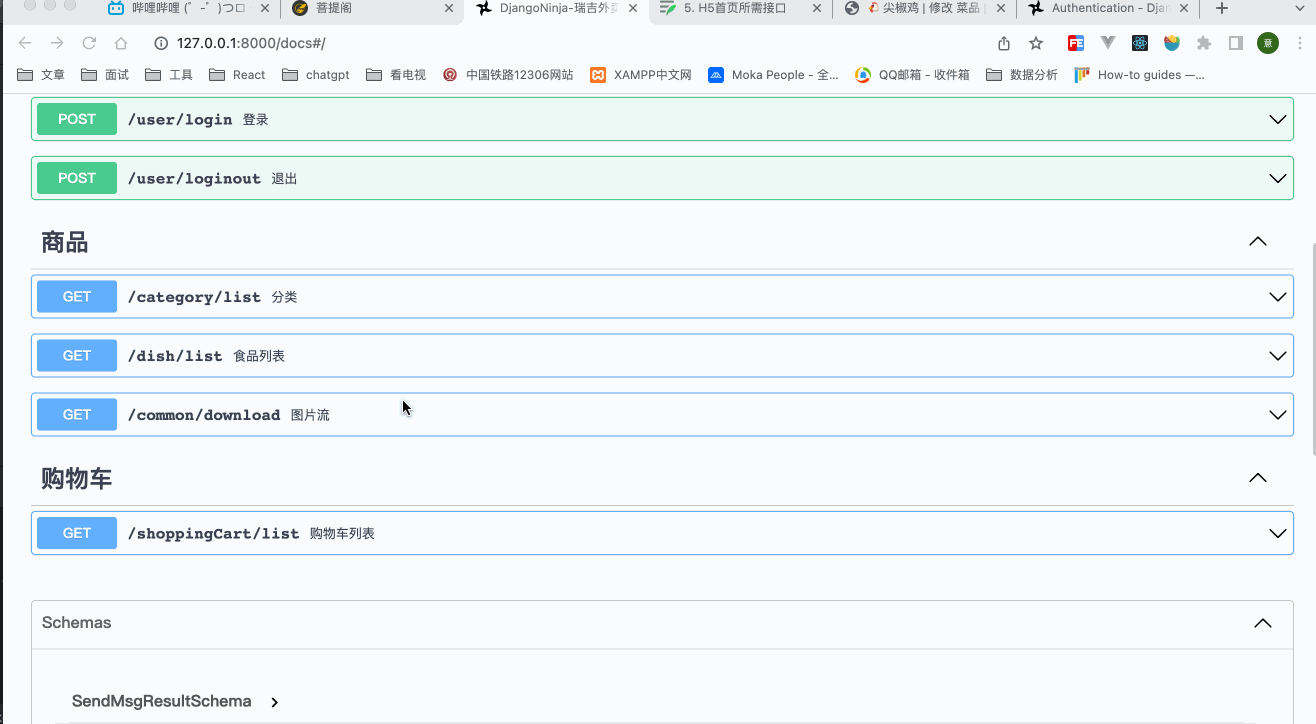Share this page via the share icon
The height and width of the screenshot is (724, 1316).
(1004, 43)
